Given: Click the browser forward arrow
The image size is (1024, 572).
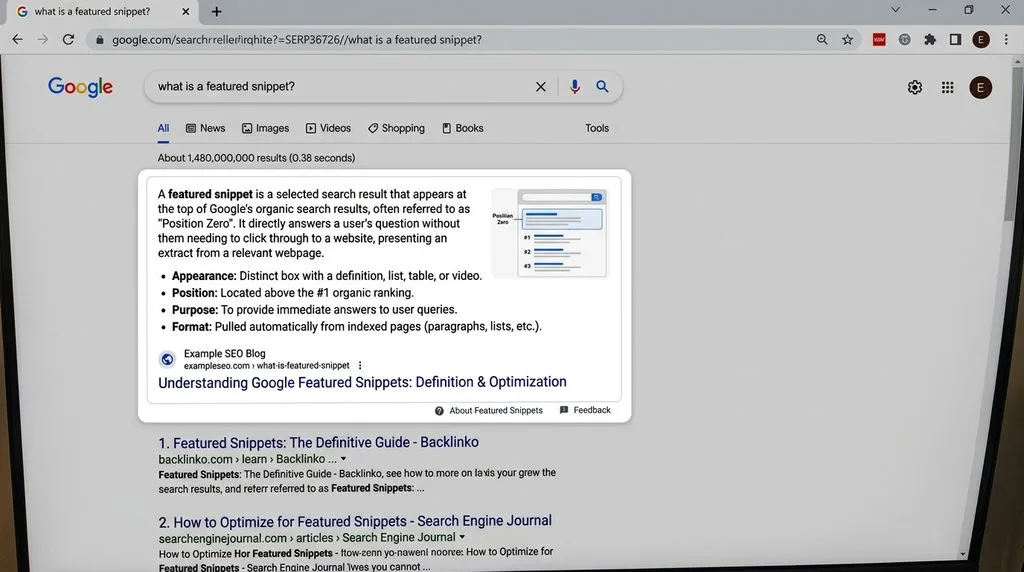Looking at the screenshot, I should point(42,40).
